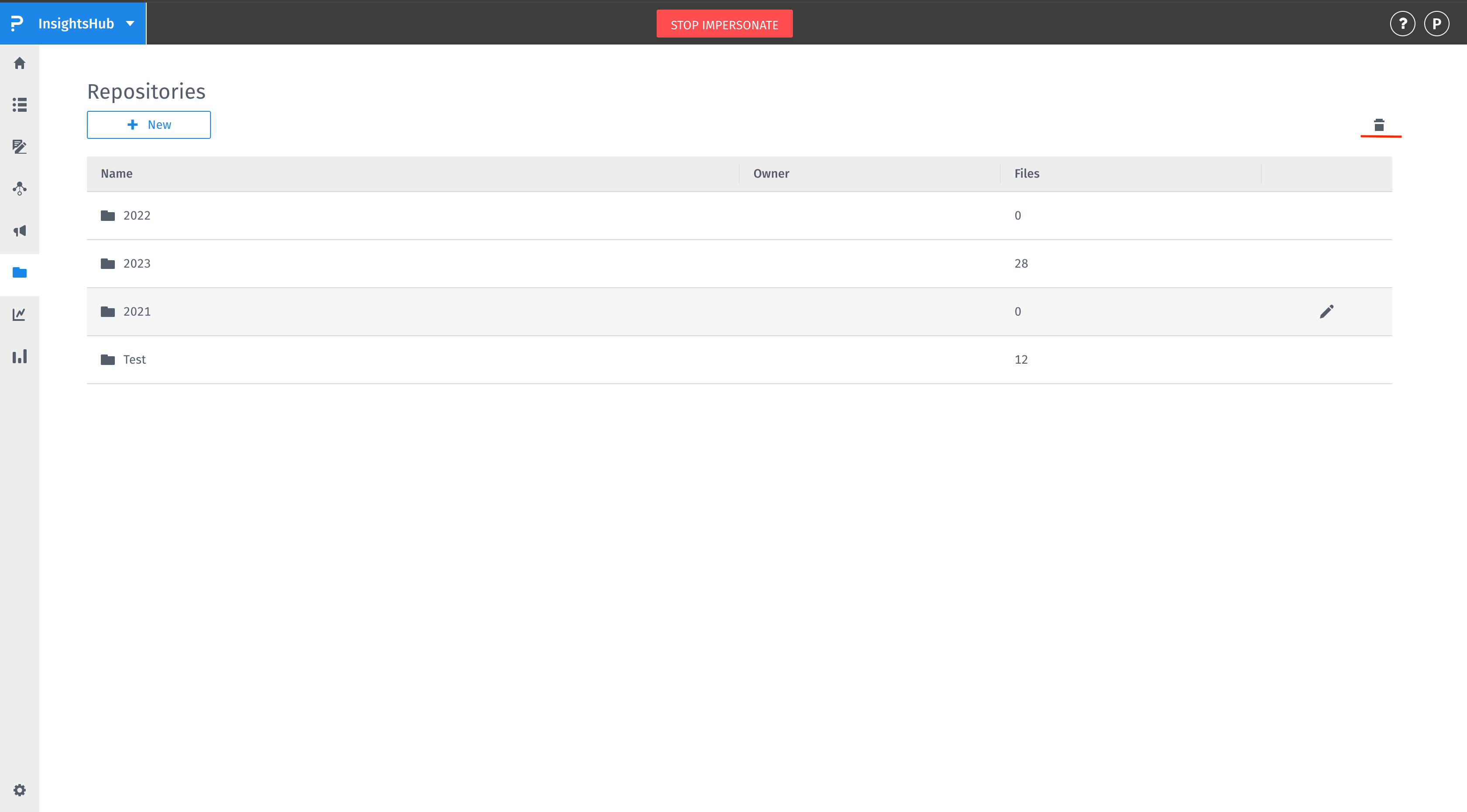Open the user profile P avatar
Screen dimensions: 1467x812
click(1436, 24)
